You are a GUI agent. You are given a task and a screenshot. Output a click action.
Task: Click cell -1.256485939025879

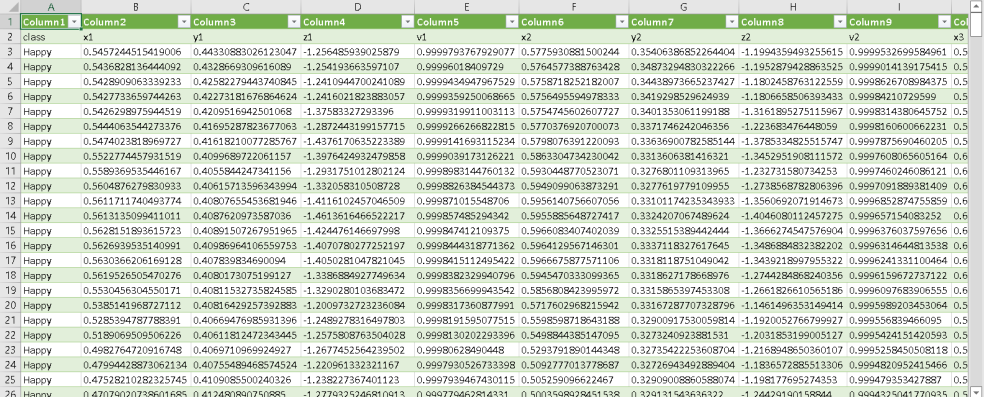click(x=358, y=51)
